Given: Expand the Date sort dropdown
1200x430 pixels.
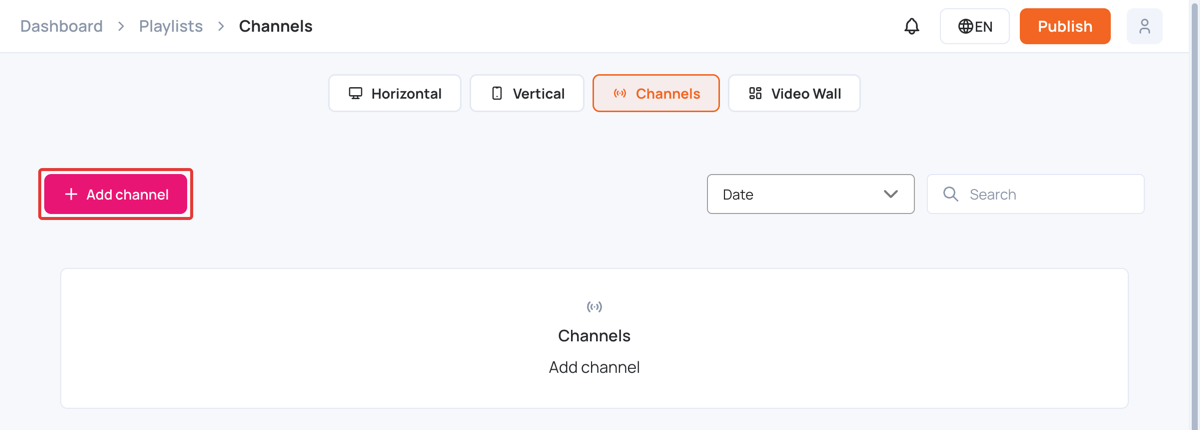Looking at the screenshot, I should tap(811, 194).
